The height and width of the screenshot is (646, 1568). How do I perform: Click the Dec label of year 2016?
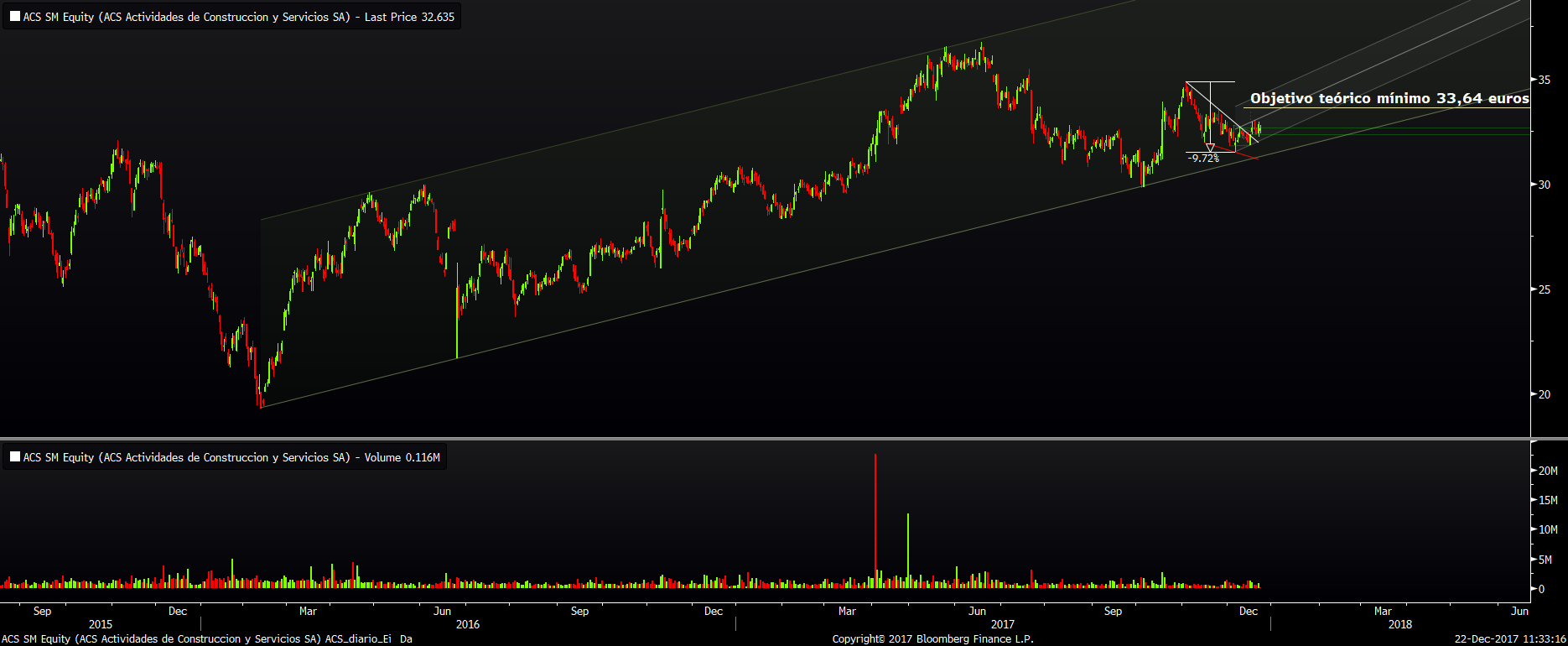coord(714,612)
